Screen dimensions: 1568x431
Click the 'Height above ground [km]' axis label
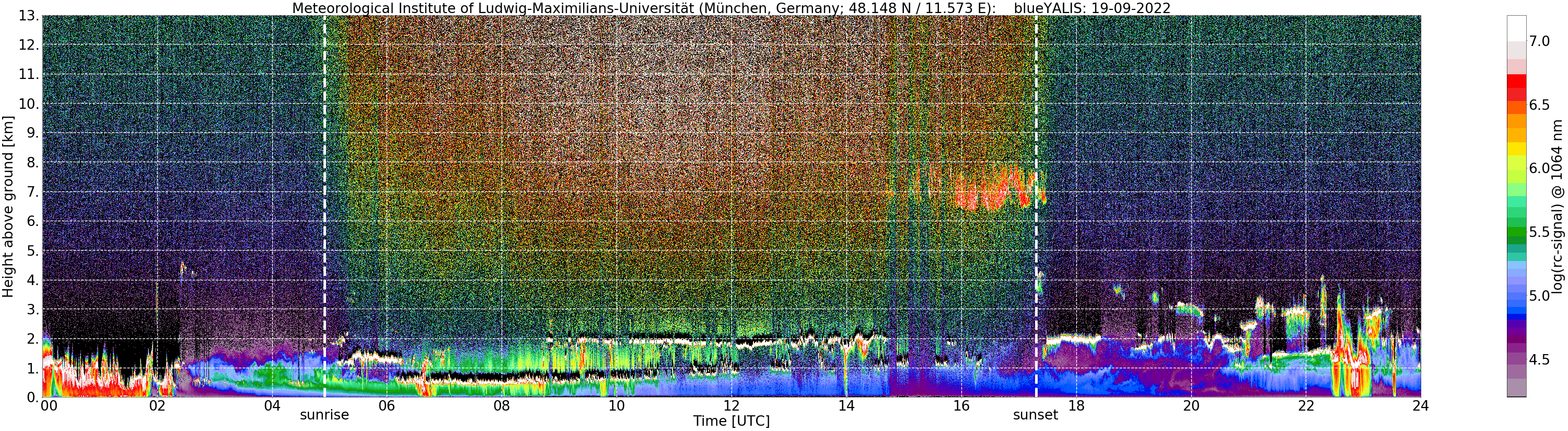(8, 206)
